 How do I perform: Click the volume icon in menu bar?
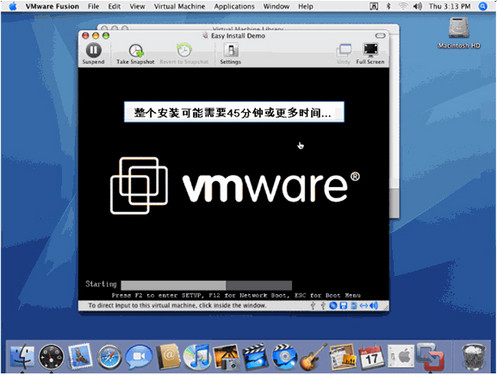click(x=418, y=6)
